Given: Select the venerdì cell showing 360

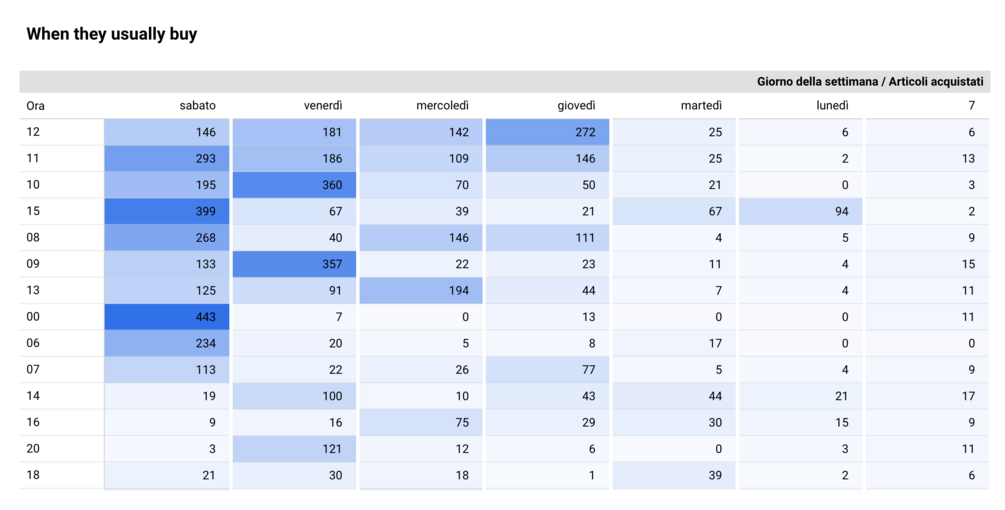Looking at the screenshot, I should coord(294,185).
